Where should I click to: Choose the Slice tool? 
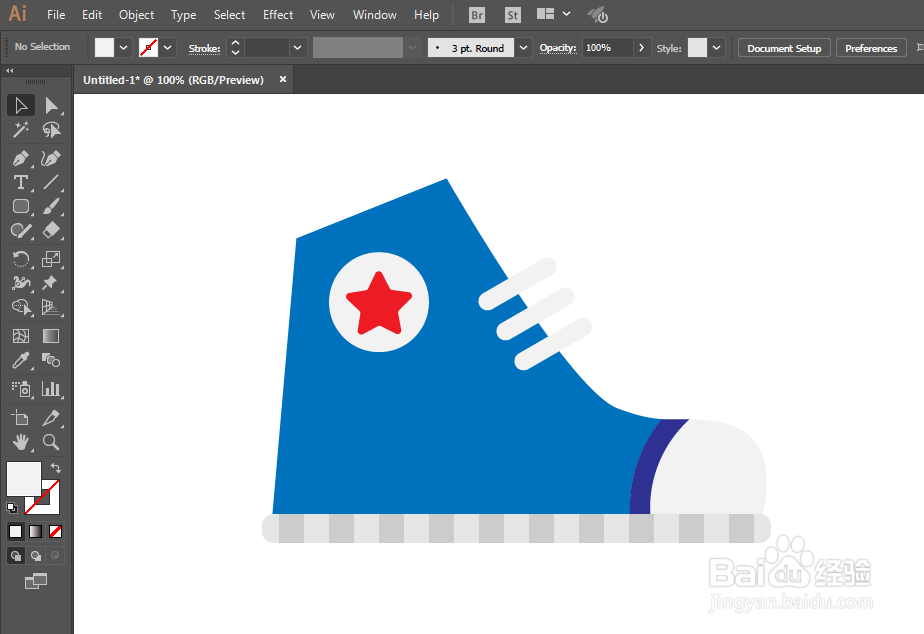[51, 418]
